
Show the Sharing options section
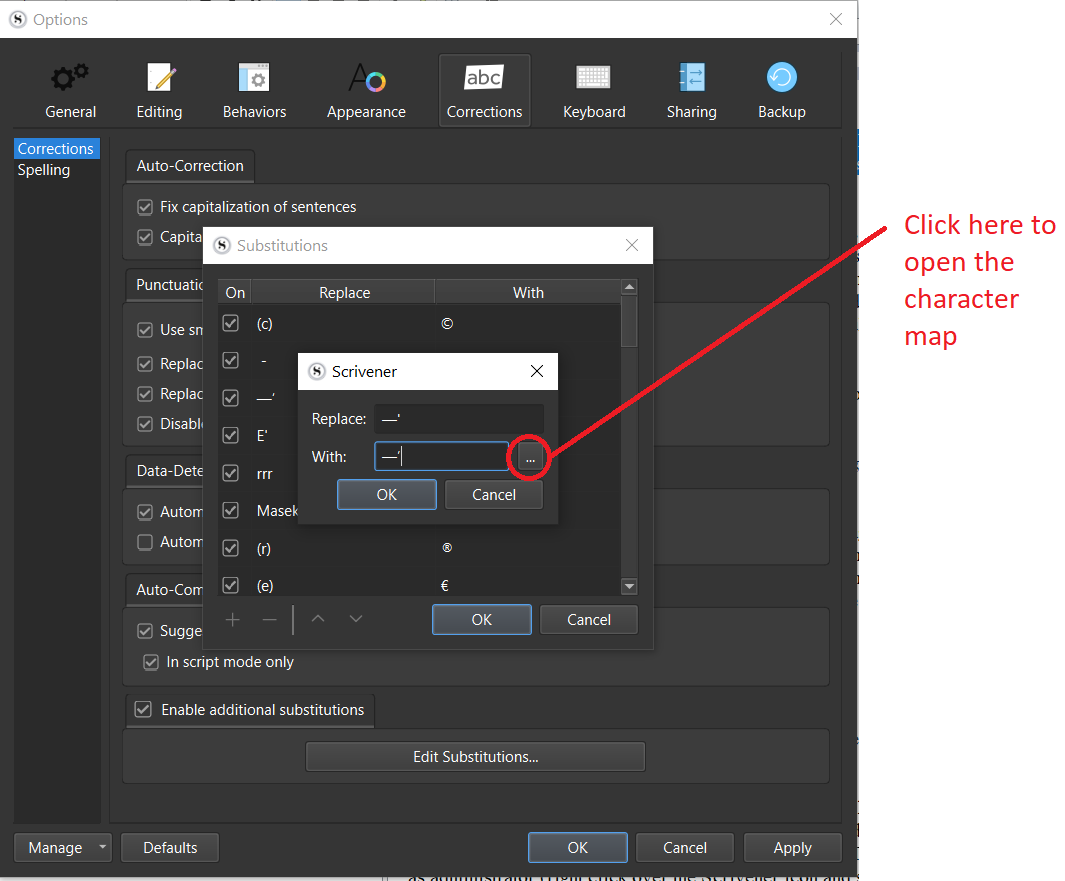pos(691,90)
